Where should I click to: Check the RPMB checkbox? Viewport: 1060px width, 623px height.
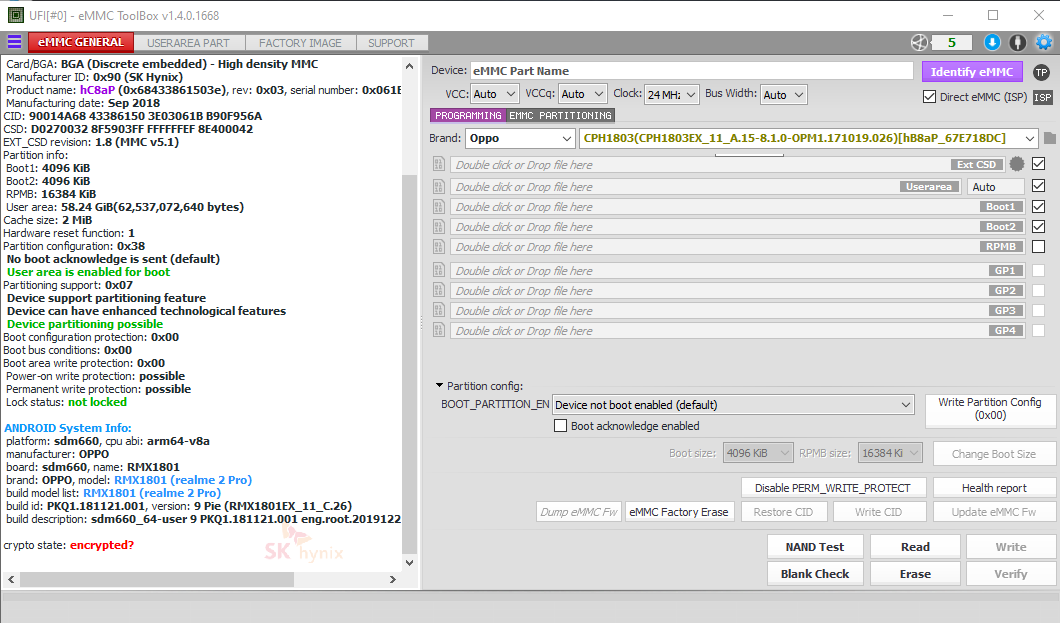1039,247
